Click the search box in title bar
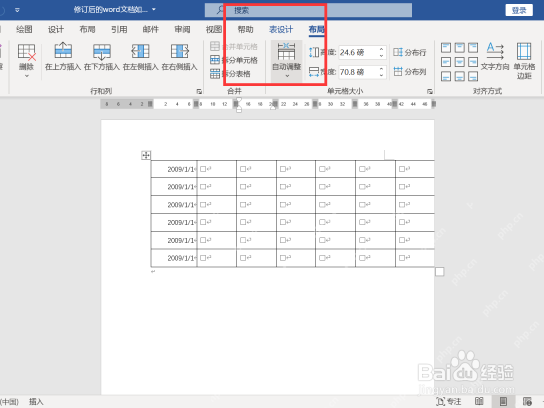Image resolution: width=544 pixels, height=408 pixels. [308, 10]
